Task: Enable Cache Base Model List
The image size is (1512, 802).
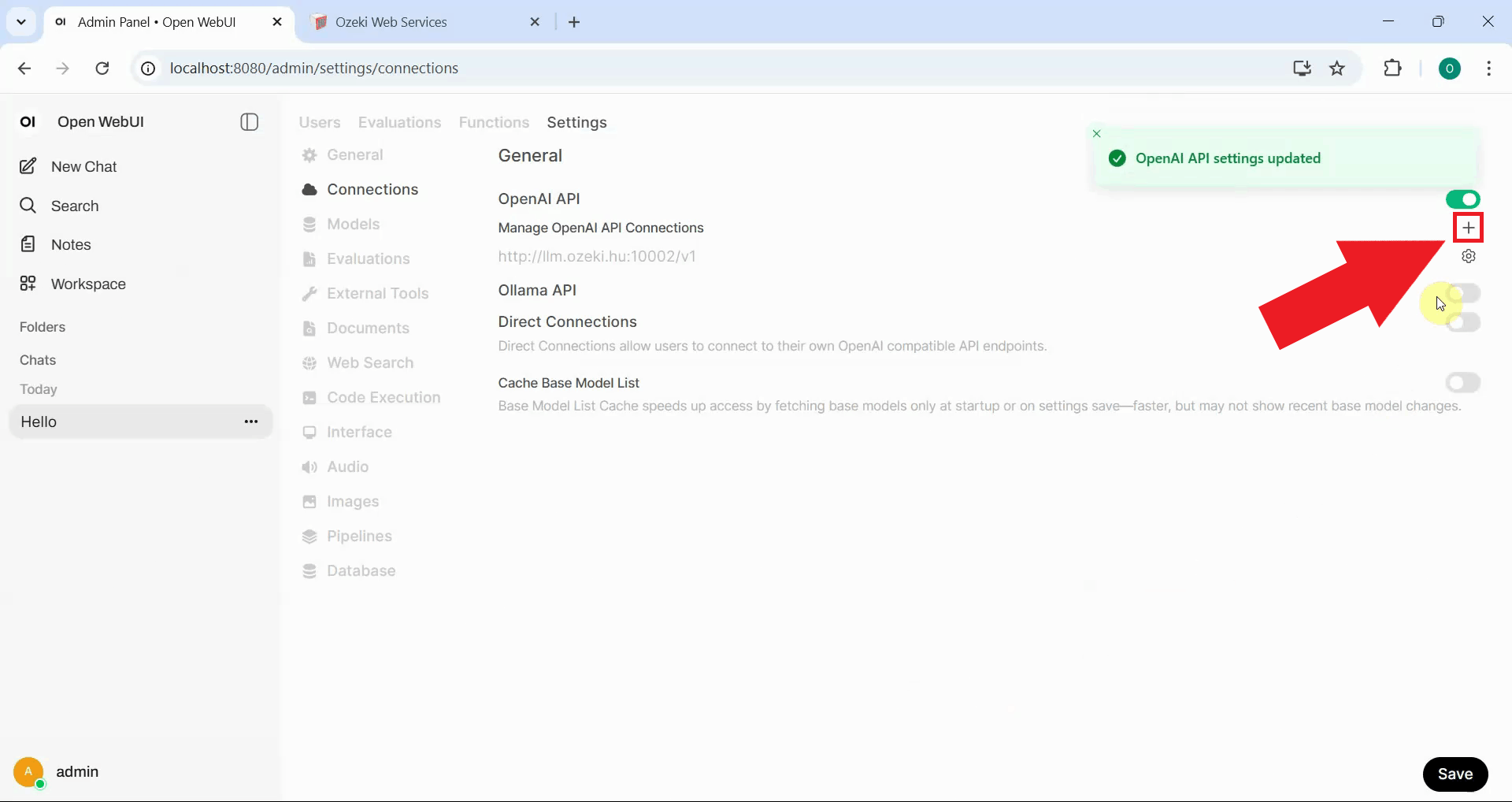Action: (x=1463, y=383)
